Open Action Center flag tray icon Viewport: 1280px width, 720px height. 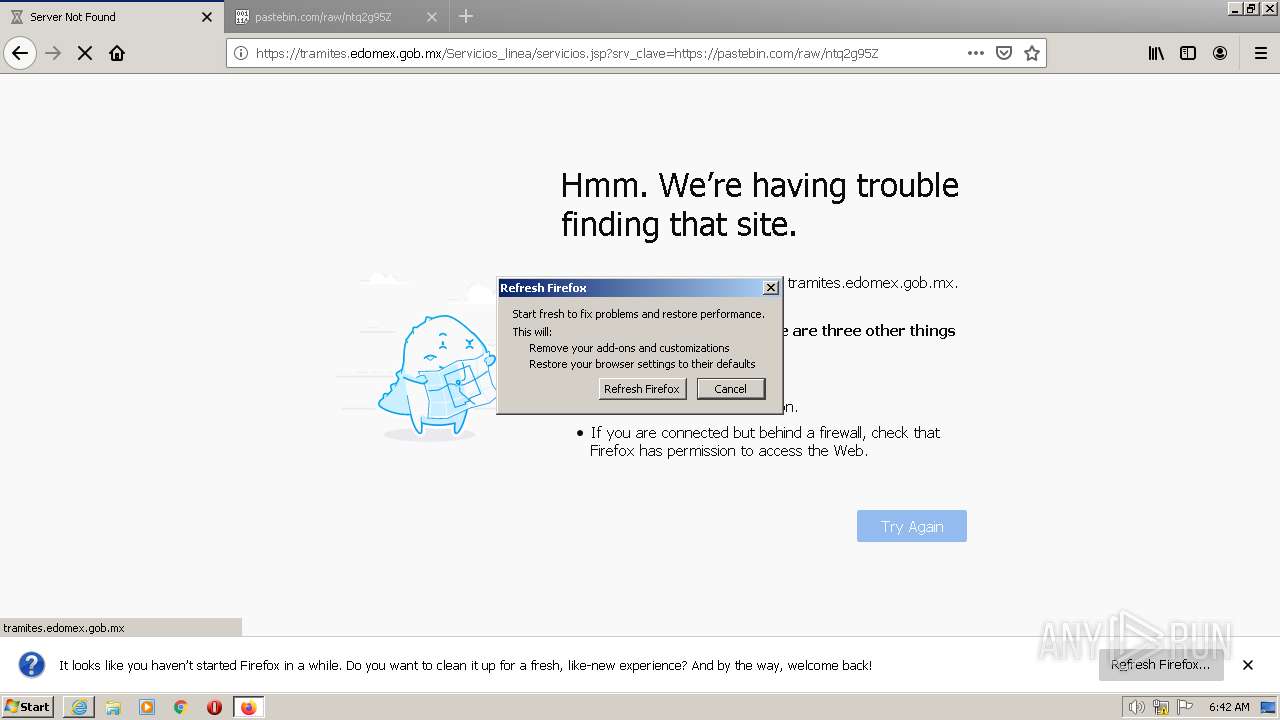tap(1185, 707)
